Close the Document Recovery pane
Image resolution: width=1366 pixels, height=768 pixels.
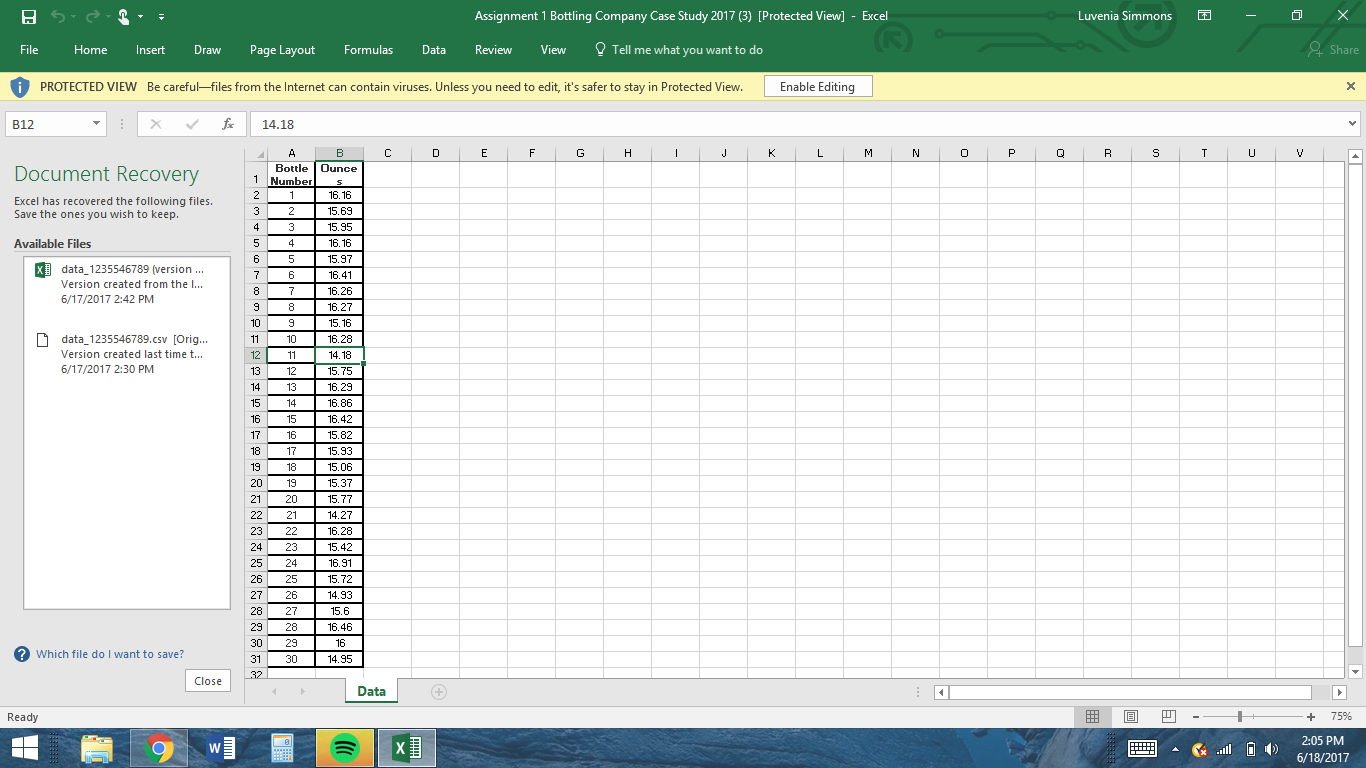pos(208,681)
